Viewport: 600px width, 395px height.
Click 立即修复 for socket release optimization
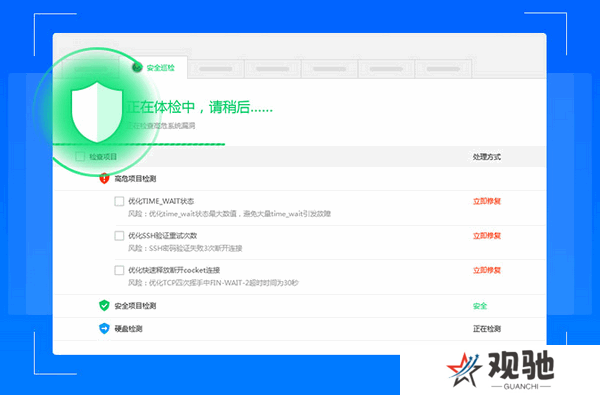pyautogui.click(x=487, y=270)
